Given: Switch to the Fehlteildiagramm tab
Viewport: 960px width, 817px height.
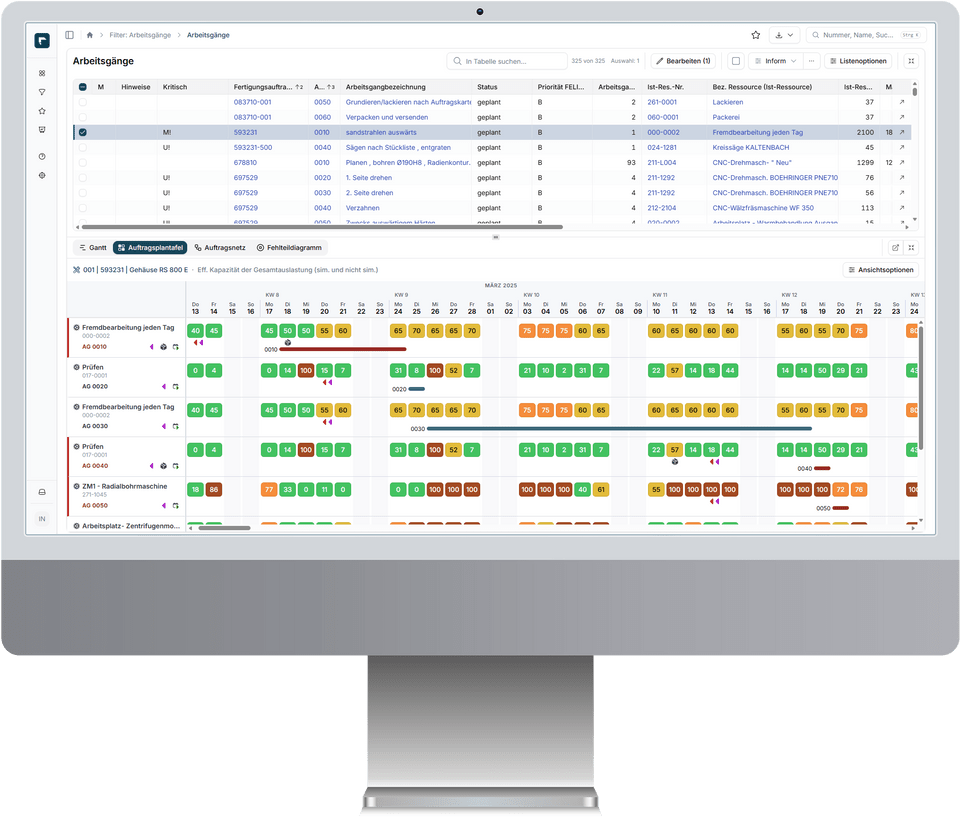Looking at the screenshot, I should [x=289, y=247].
